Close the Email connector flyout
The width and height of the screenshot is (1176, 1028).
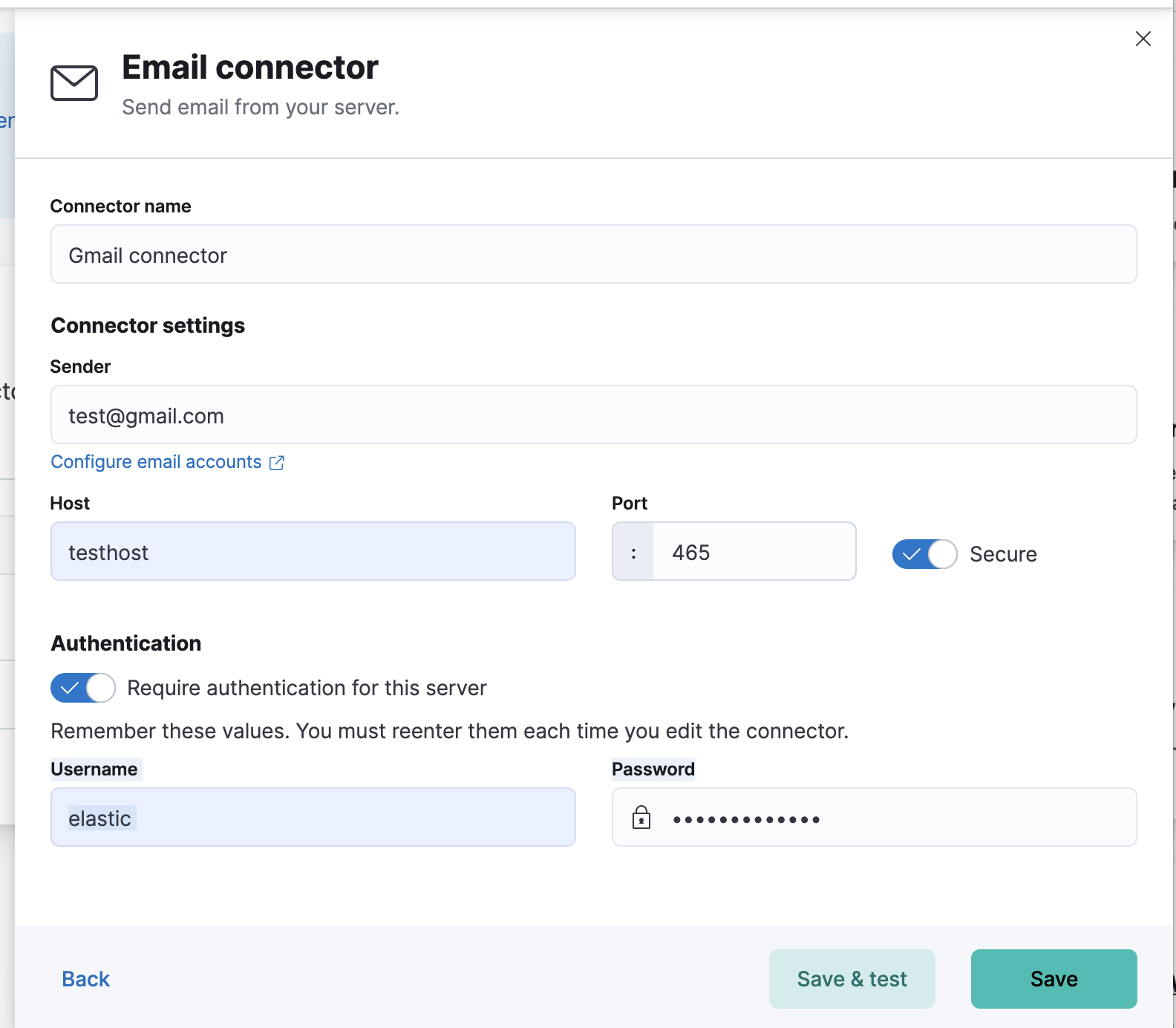[x=1143, y=39]
